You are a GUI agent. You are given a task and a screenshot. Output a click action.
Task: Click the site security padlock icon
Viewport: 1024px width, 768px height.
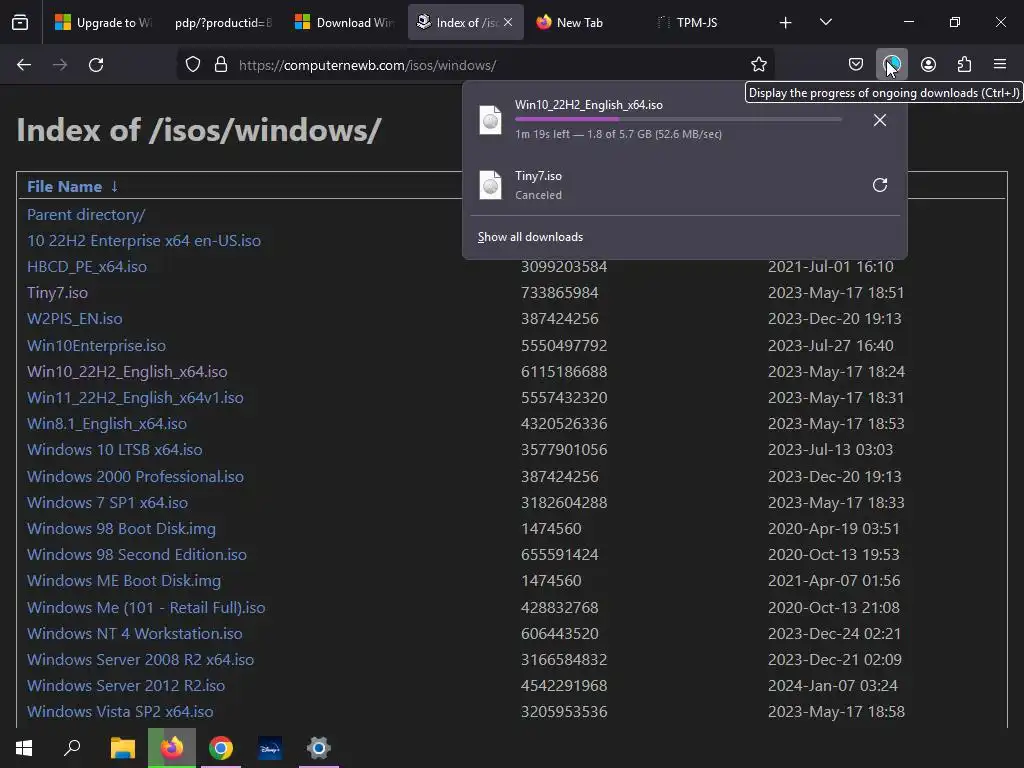click(x=221, y=65)
